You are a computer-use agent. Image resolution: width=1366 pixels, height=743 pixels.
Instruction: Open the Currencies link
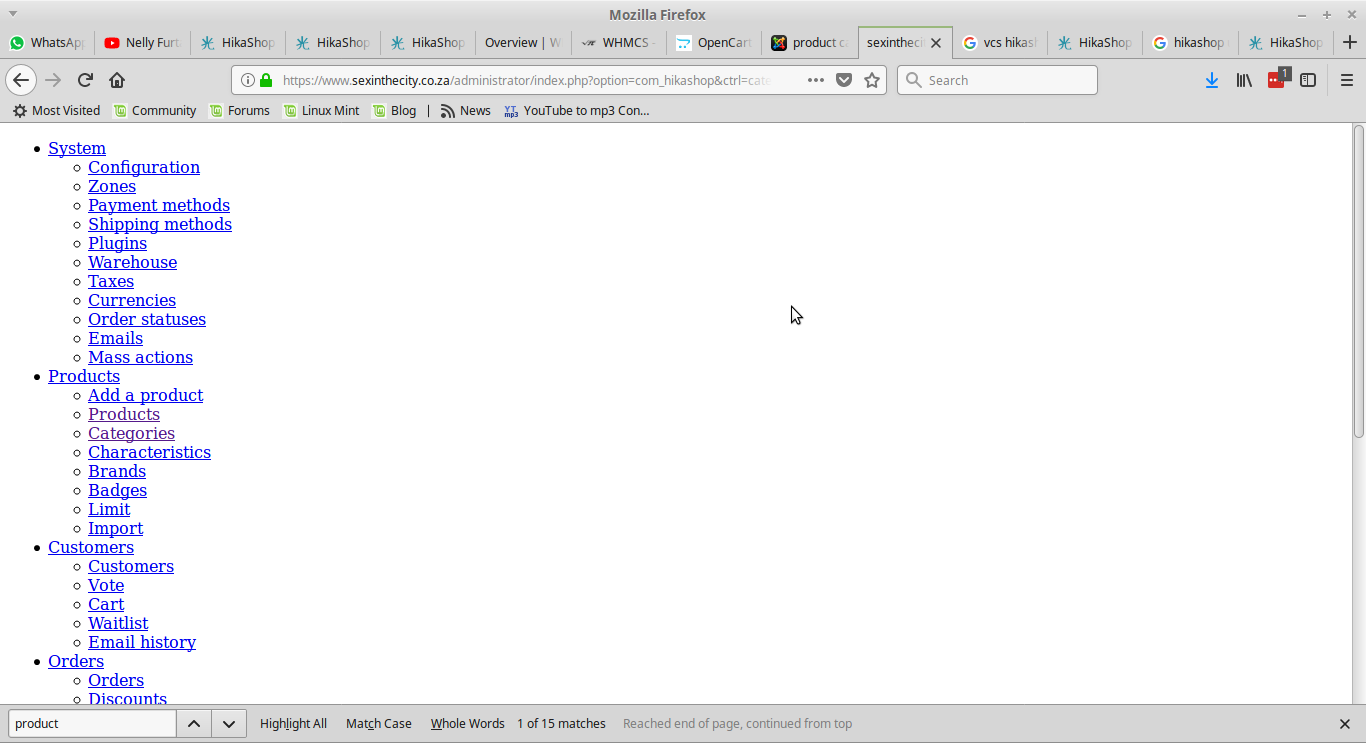(132, 300)
